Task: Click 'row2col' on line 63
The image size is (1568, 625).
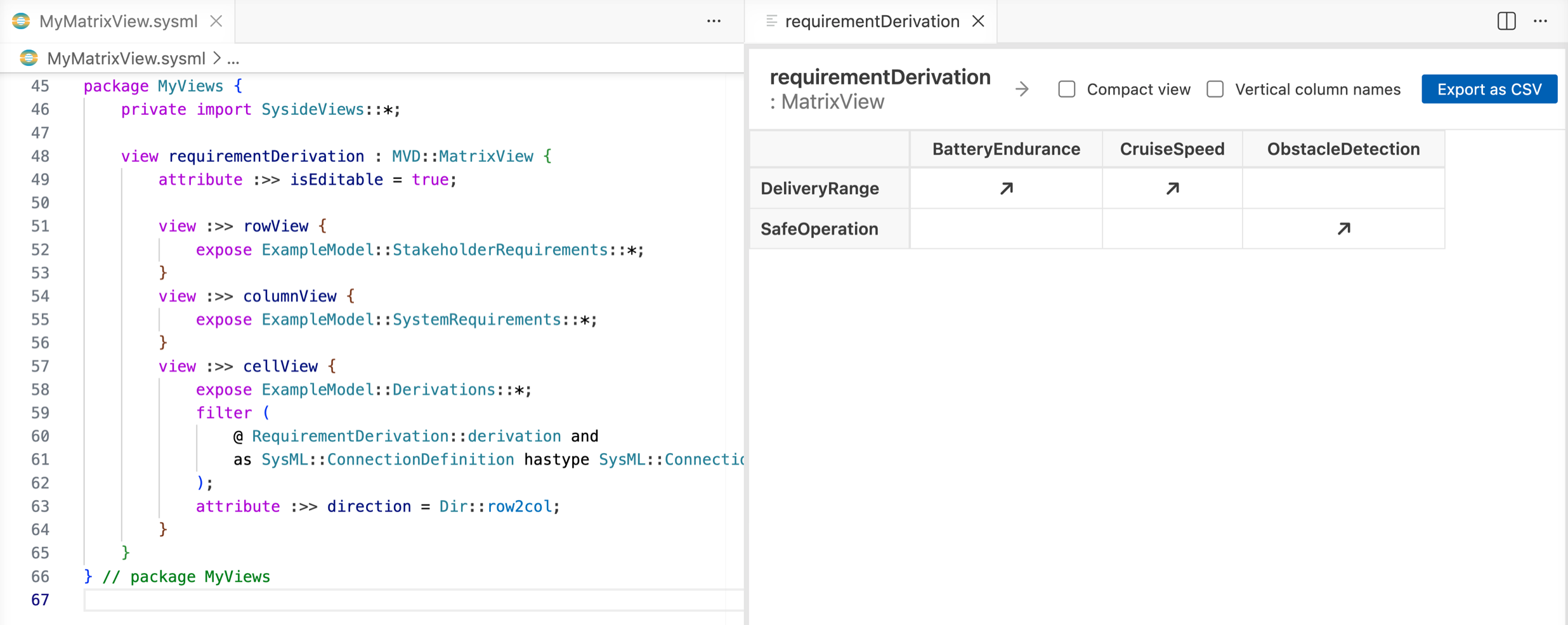Action: 519,506
